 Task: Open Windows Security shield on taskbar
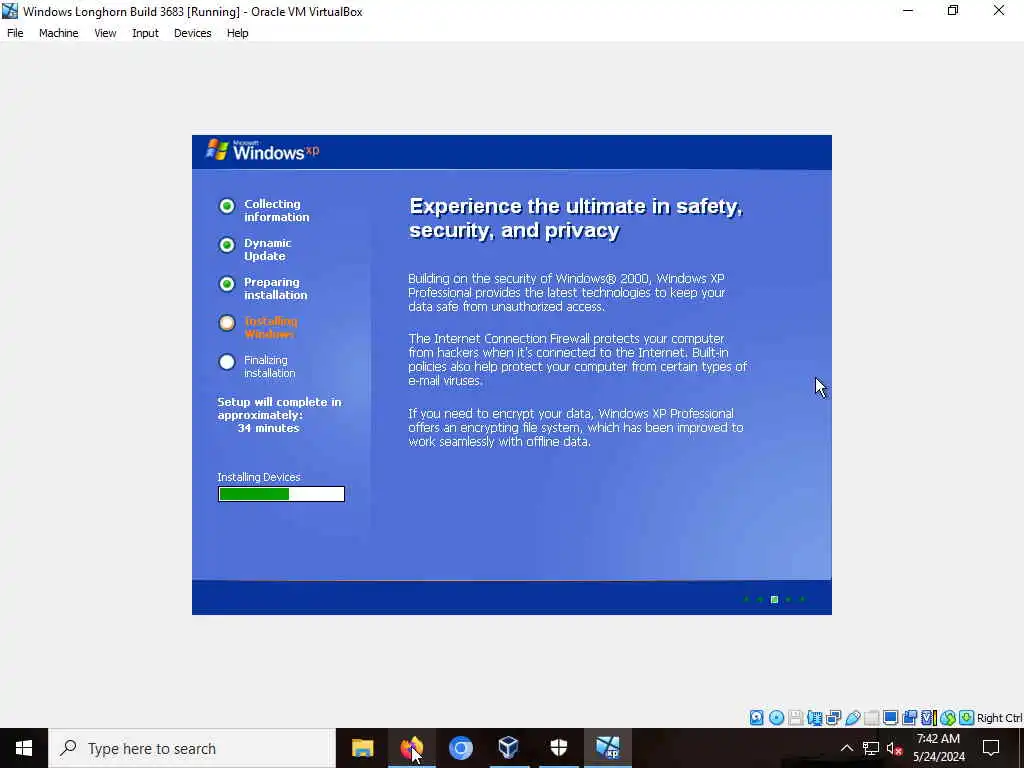point(558,748)
